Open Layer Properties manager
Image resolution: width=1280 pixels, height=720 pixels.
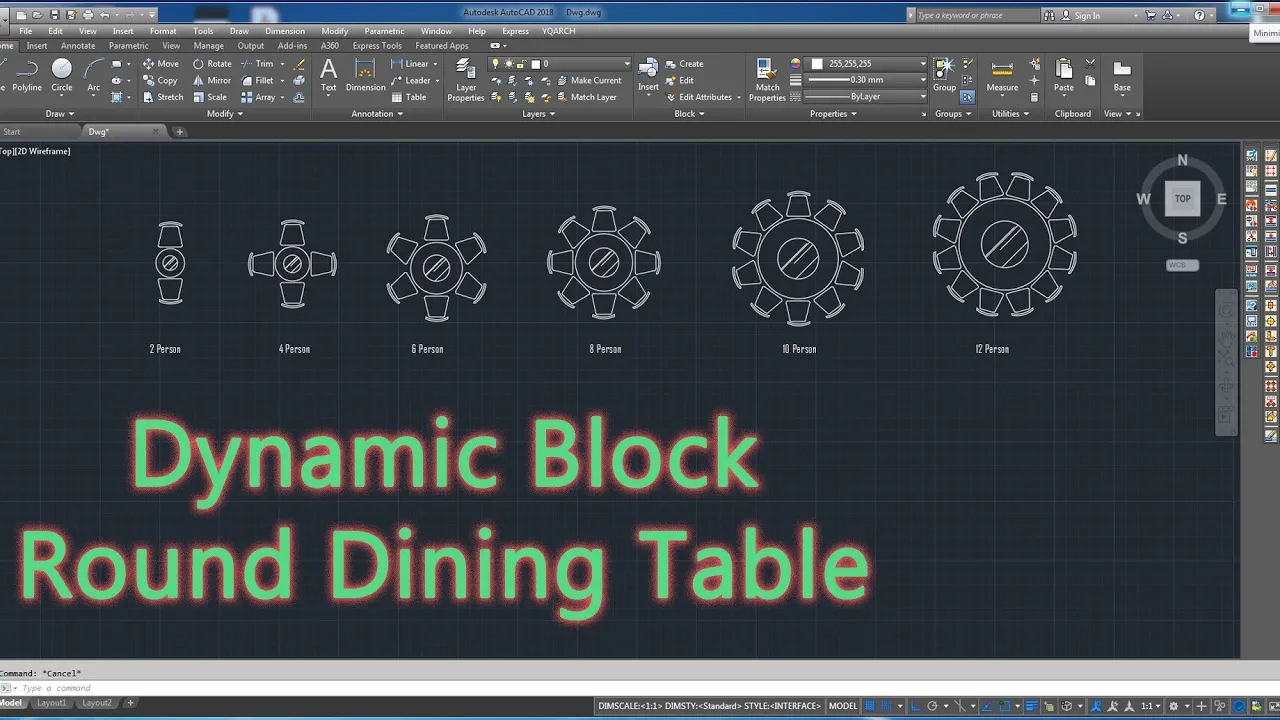[x=466, y=80]
